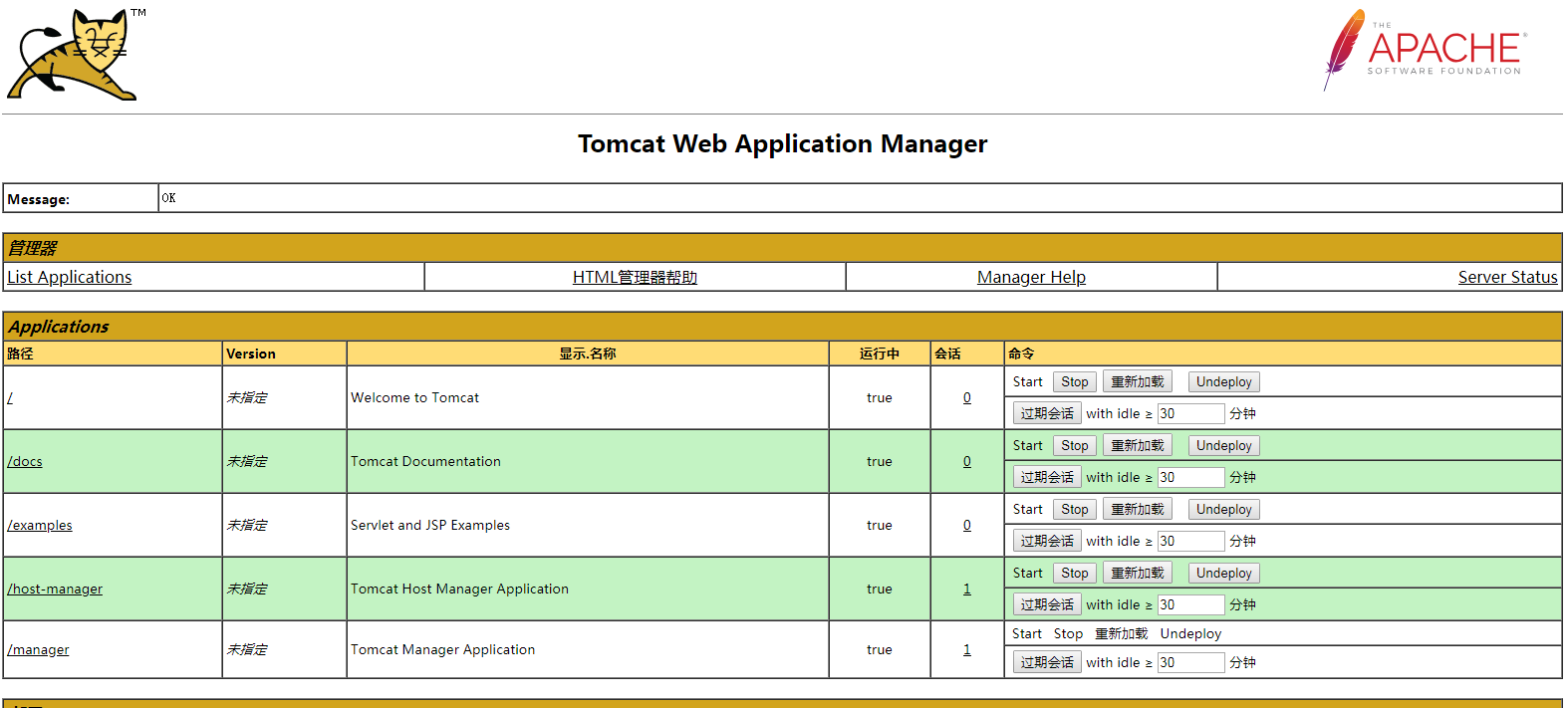Click the 'Tomcat Host Manager Application' display name
The width and height of the screenshot is (1568, 708).
point(459,589)
